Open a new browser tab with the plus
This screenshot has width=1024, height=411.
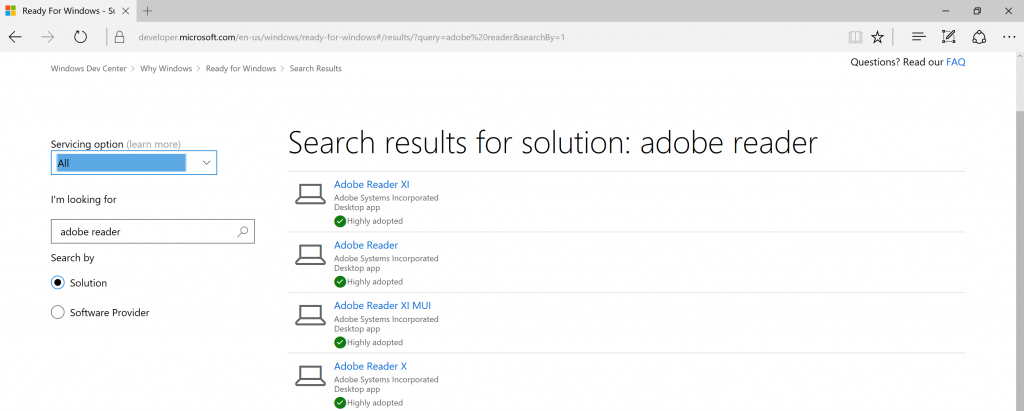[x=148, y=10]
